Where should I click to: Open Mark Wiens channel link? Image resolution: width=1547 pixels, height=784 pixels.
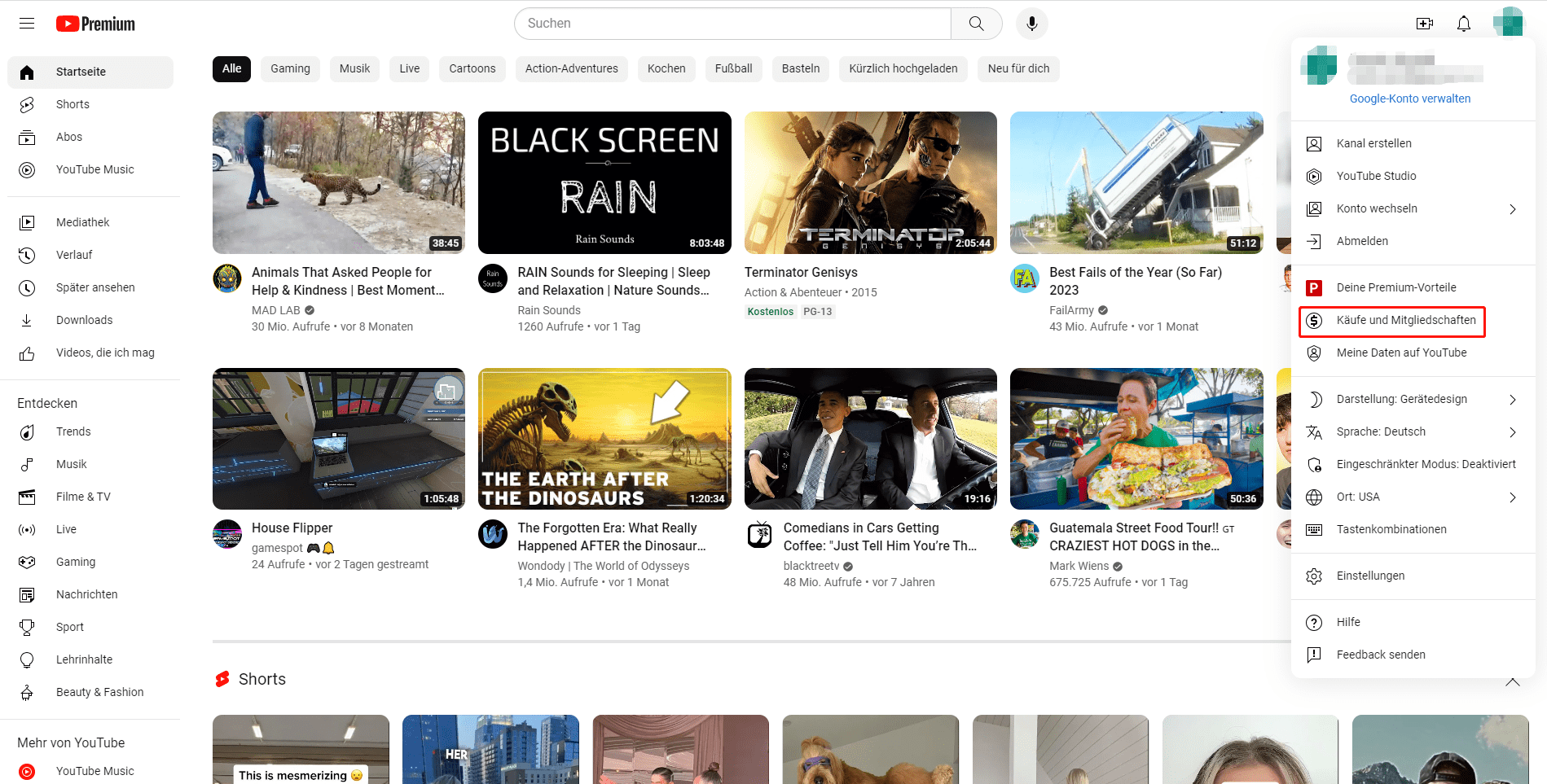click(x=1079, y=566)
